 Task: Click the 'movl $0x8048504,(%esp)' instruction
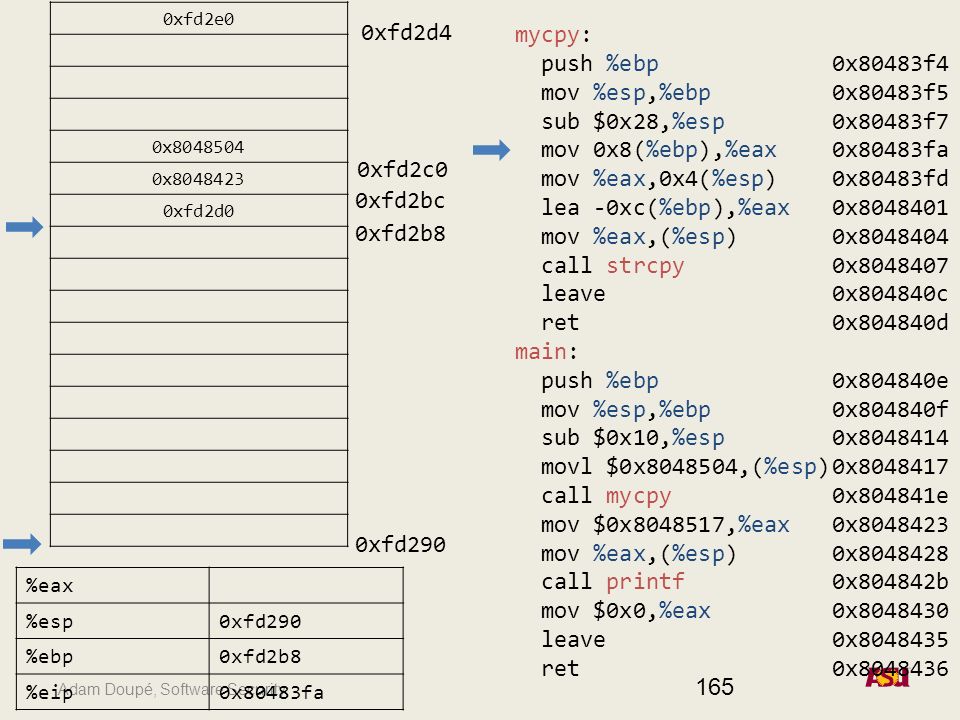684,467
